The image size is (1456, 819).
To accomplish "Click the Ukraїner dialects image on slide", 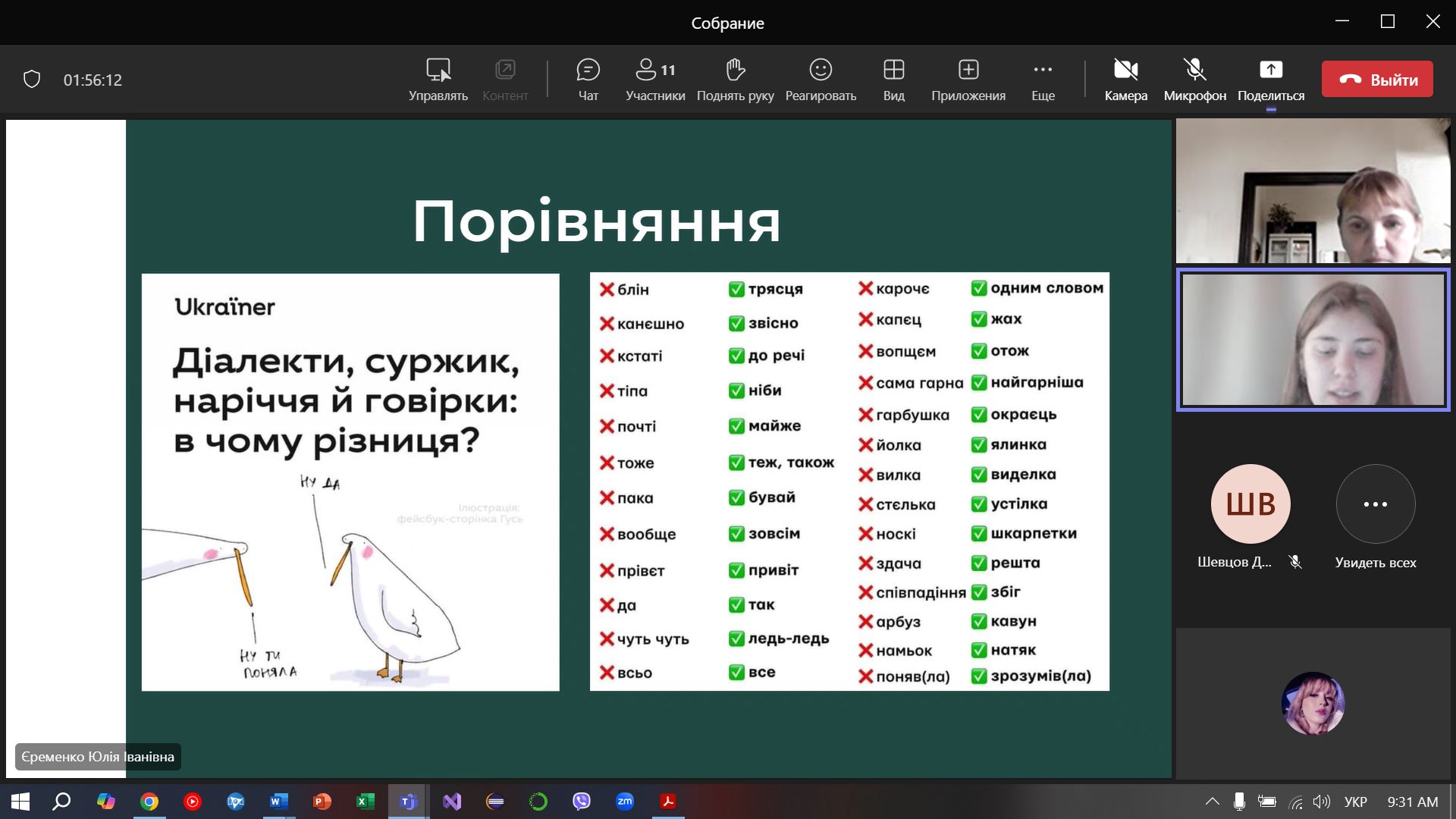I will click(350, 482).
